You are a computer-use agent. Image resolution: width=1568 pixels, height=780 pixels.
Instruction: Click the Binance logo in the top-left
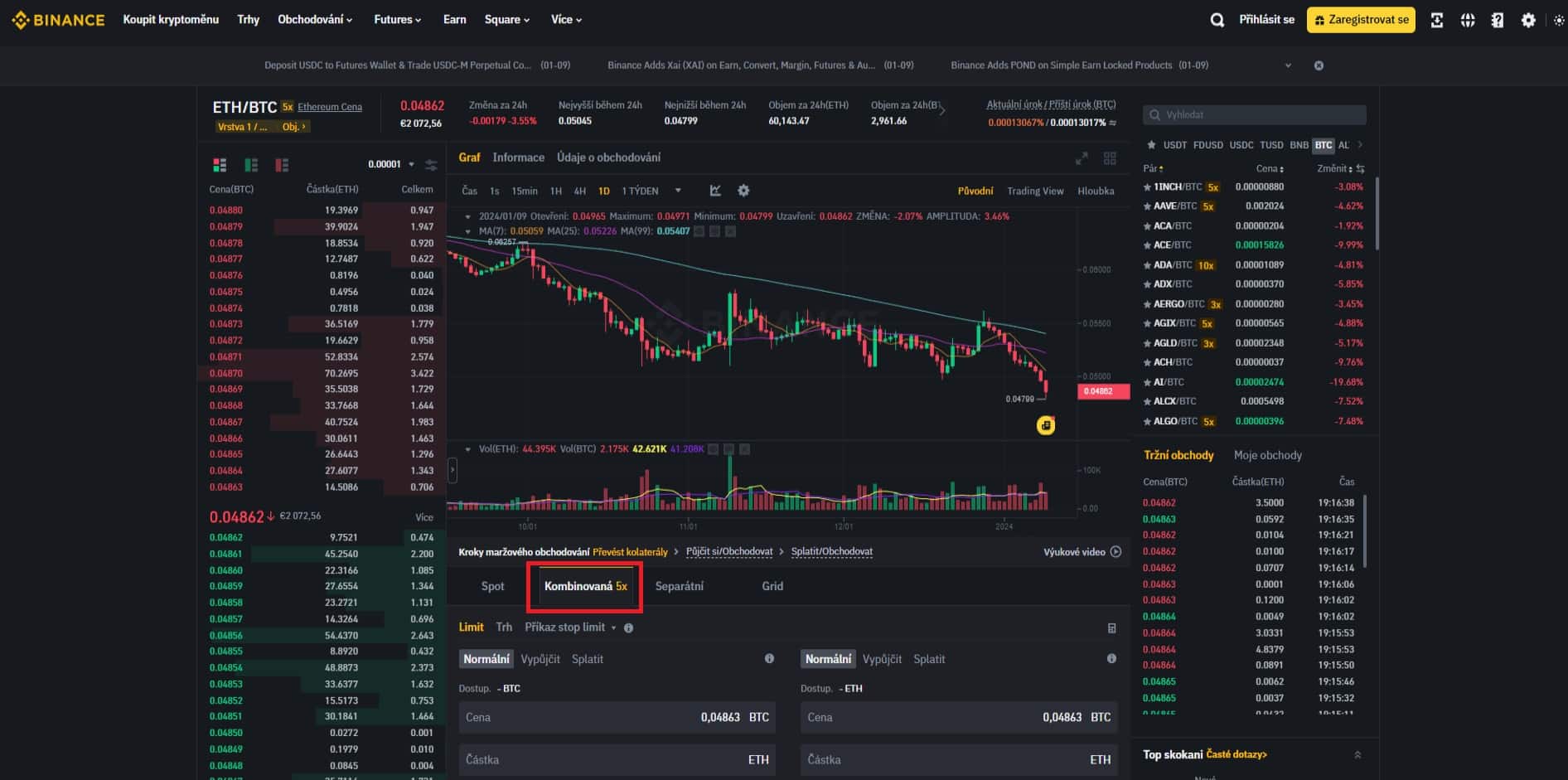tap(57, 19)
